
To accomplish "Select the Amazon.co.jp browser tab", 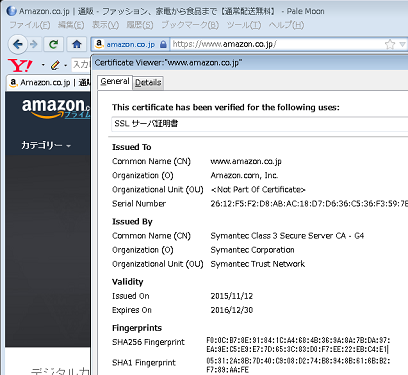I will tap(49, 82).
